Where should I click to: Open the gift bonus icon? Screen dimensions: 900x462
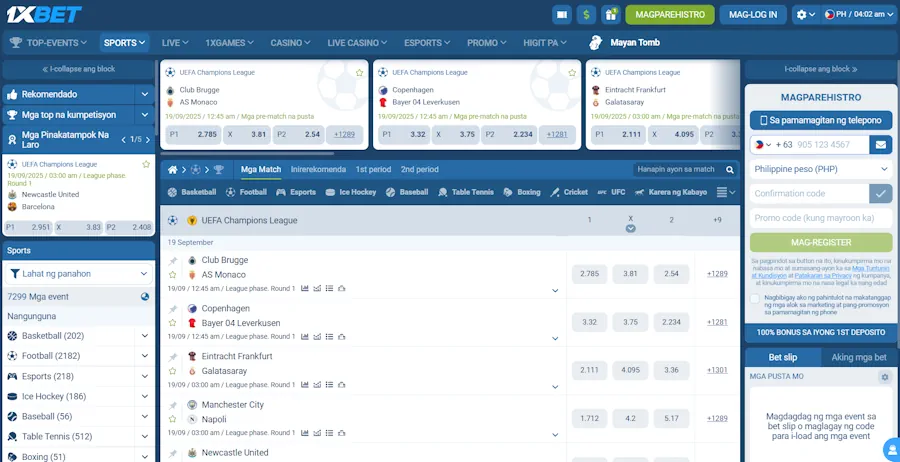(611, 15)
